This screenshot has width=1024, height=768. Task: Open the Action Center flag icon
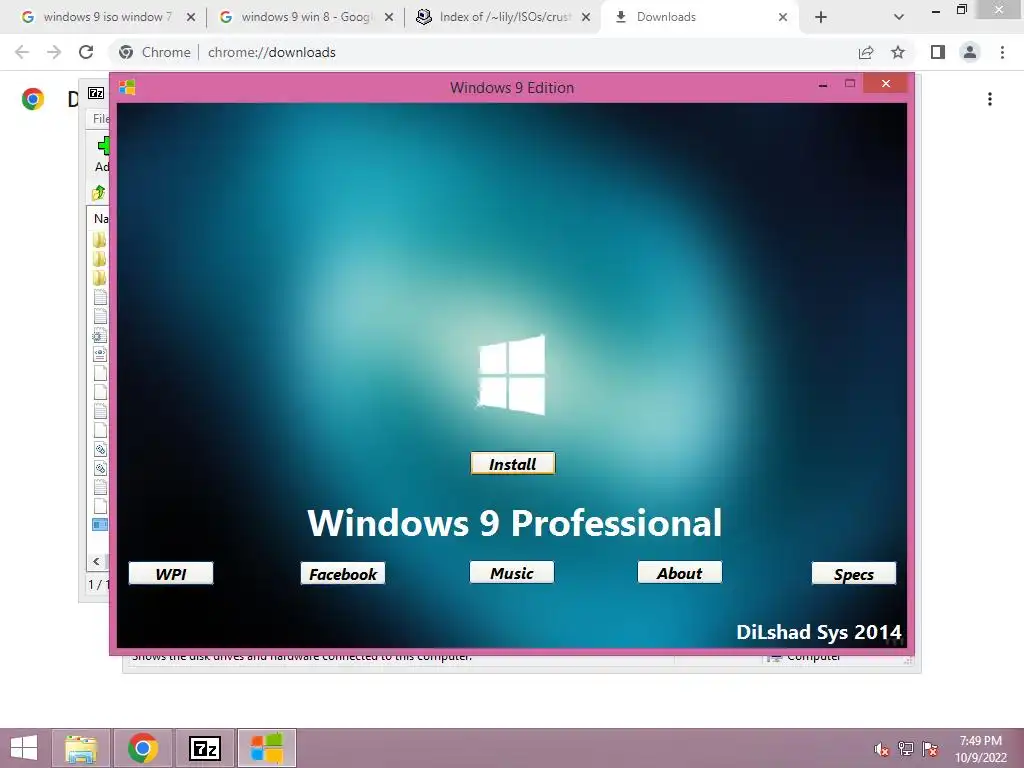point(930,748)
